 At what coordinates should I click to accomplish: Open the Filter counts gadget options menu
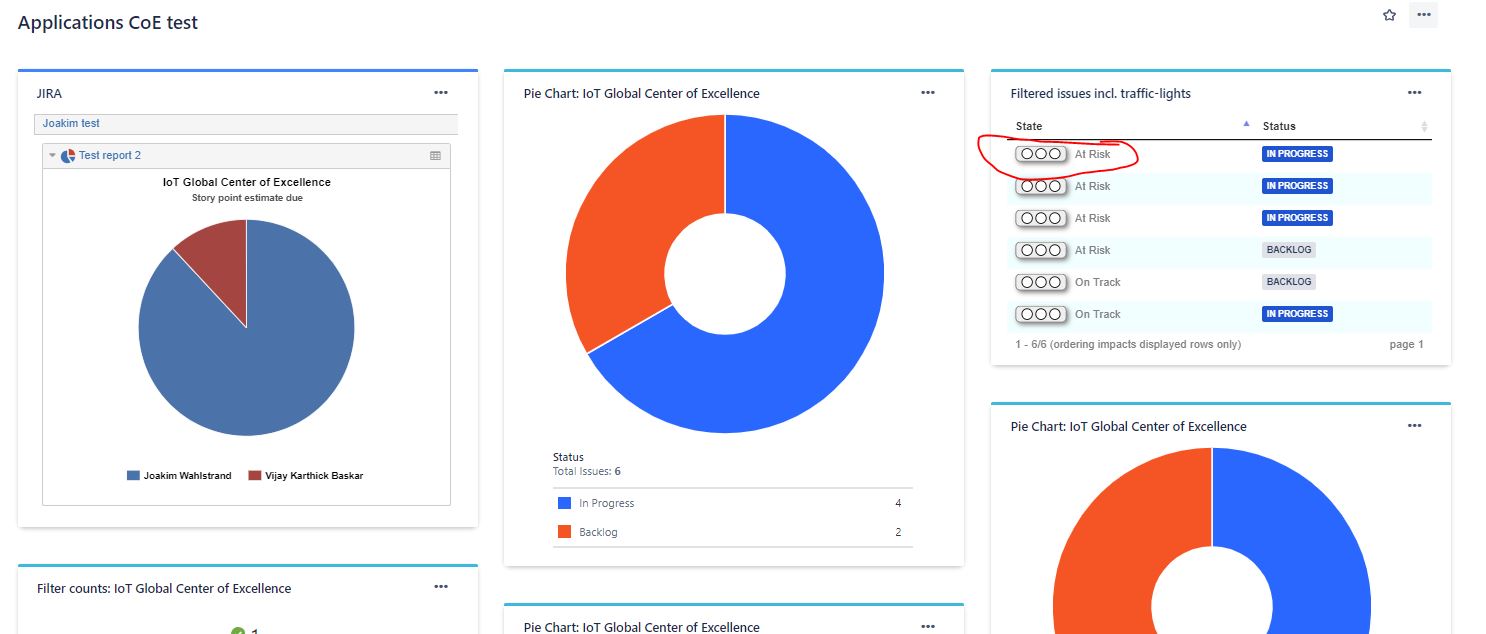coord(441,587)
